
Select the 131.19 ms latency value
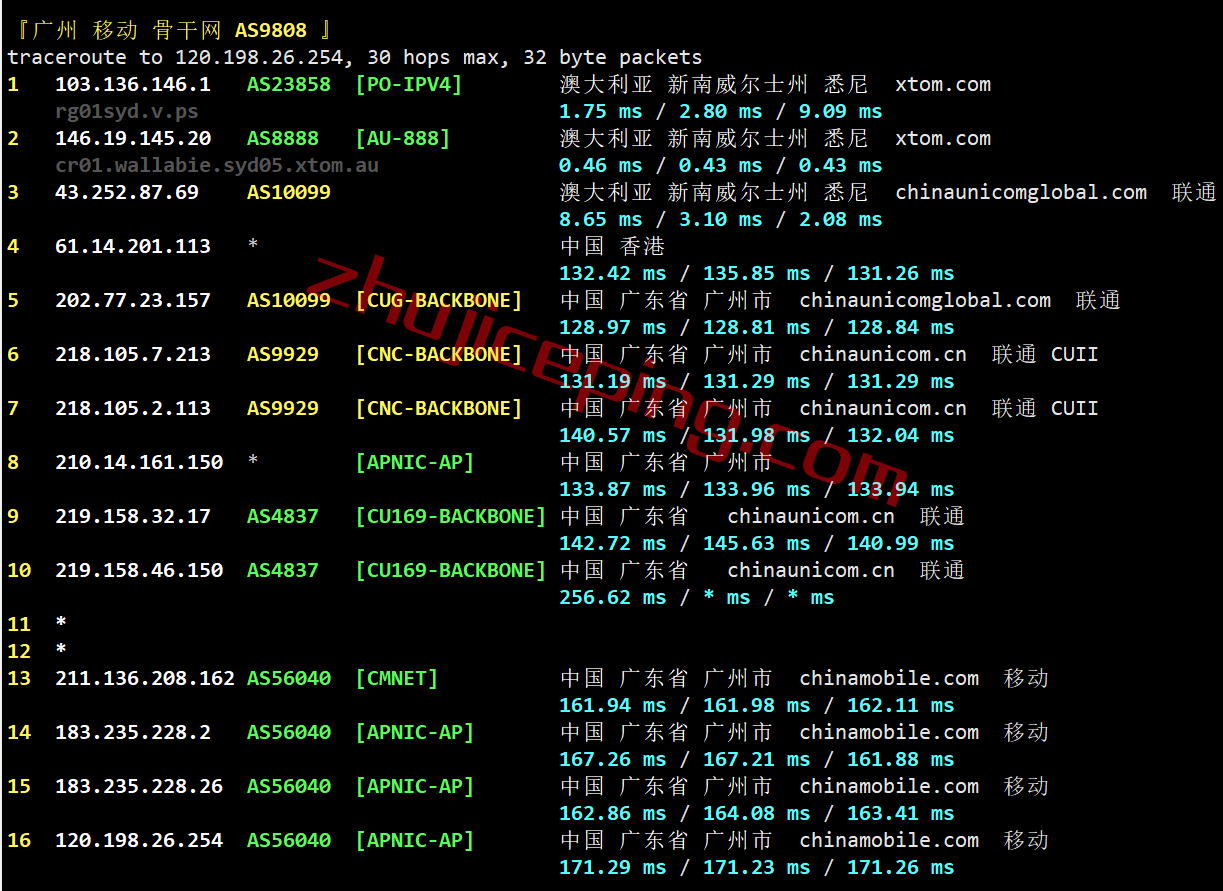[613, 382]
